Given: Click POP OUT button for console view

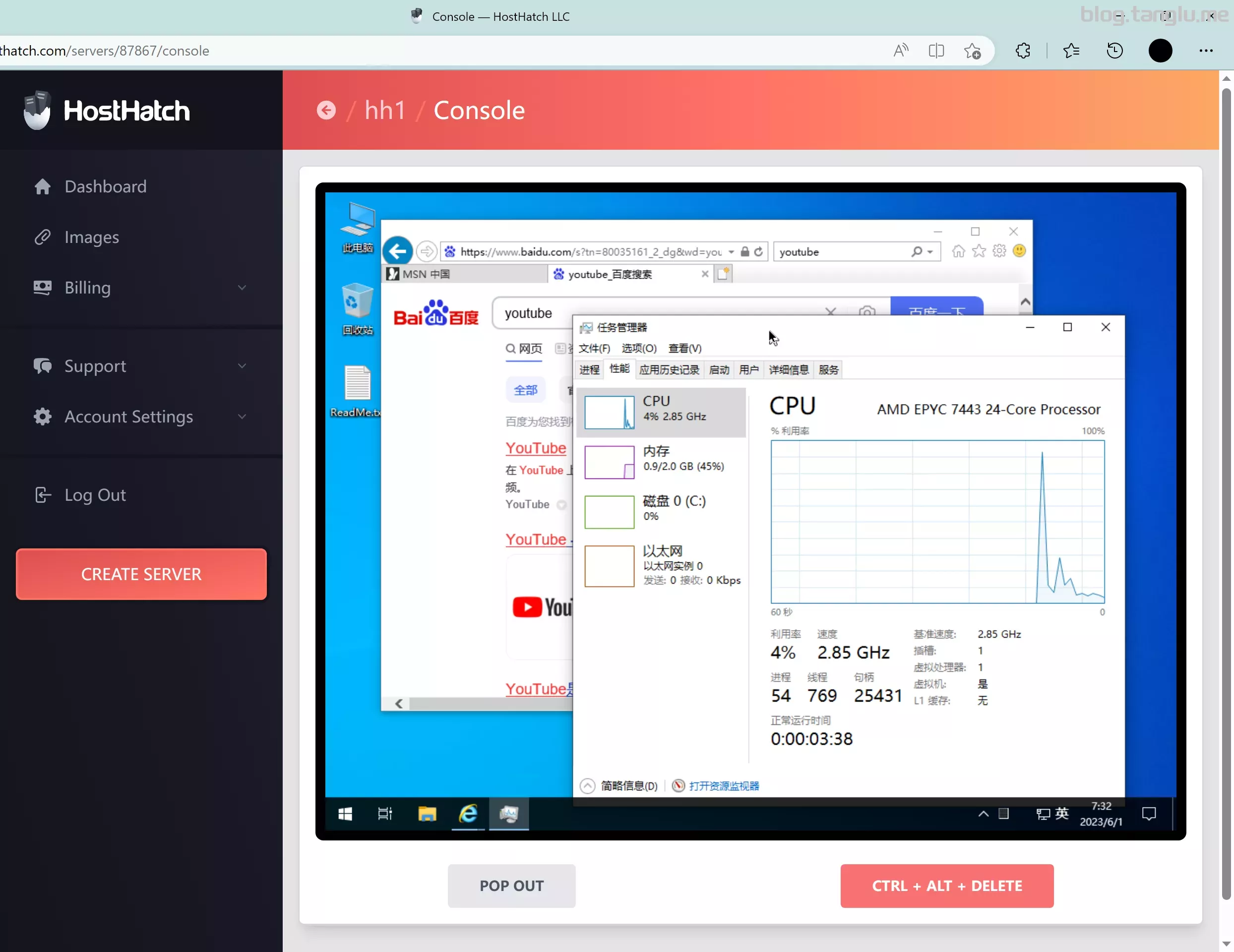Looking at the screenshot, I should coord(511,885).
